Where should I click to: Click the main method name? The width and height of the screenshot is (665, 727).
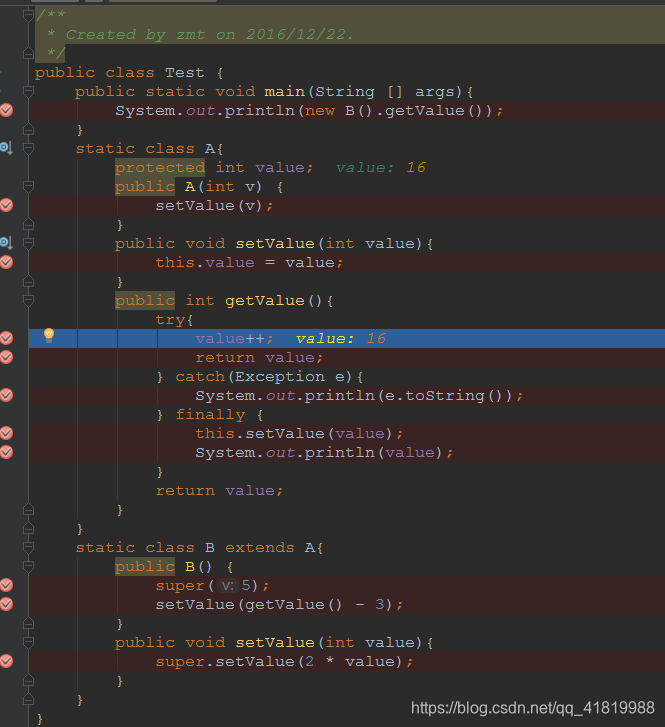click(284, 91)
